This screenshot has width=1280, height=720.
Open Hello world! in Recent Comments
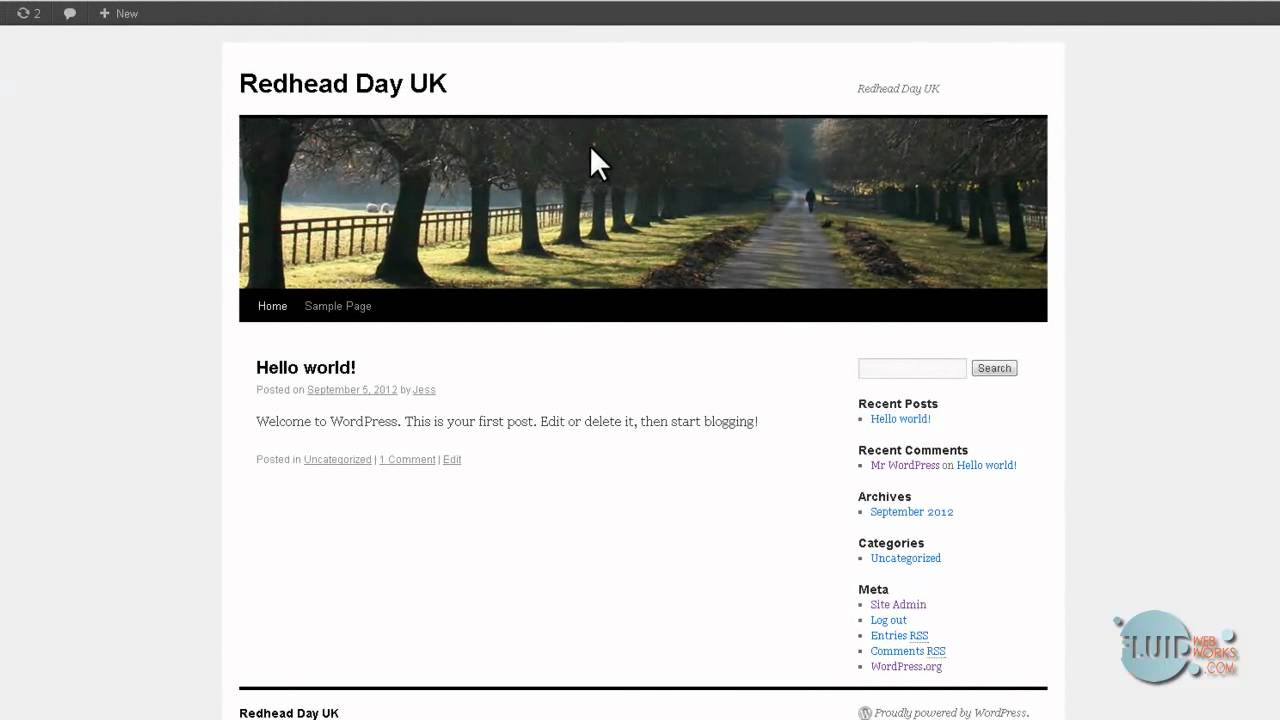[x=986, y=465]
